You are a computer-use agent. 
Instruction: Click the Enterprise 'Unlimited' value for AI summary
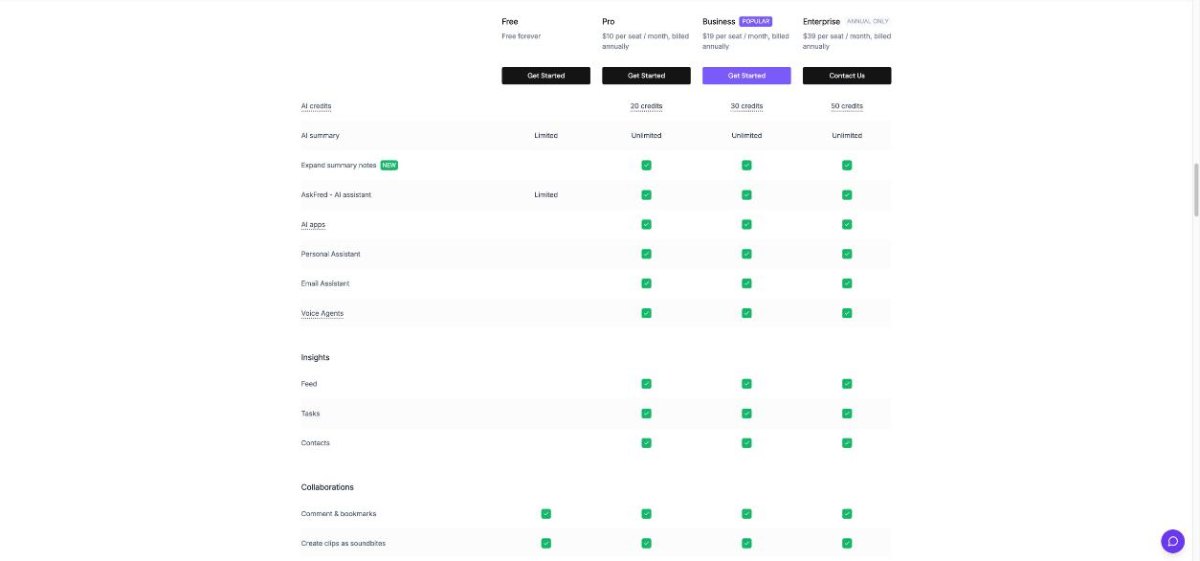pos(846,135)
